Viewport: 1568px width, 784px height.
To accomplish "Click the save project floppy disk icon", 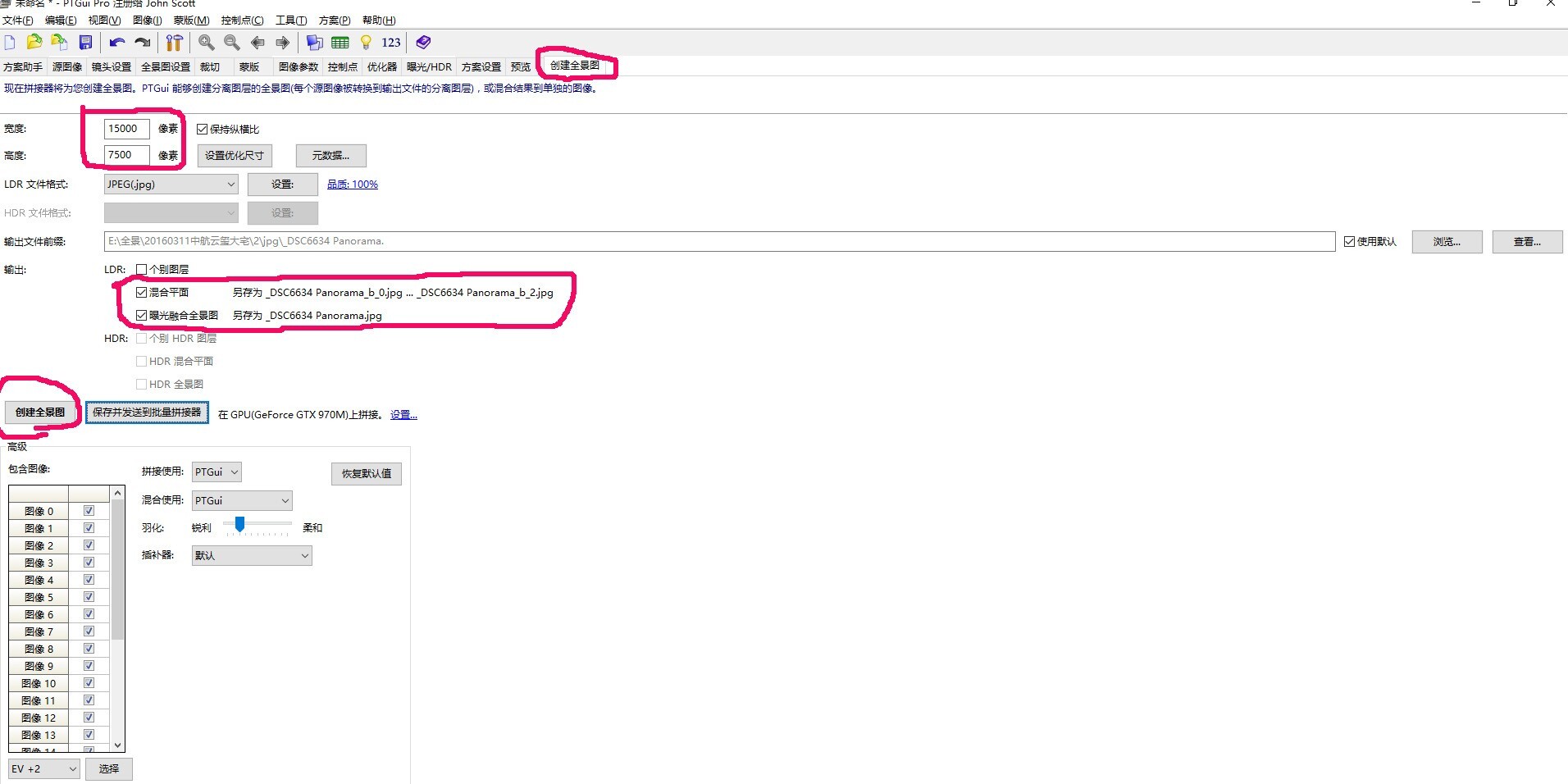I will pos(85,43).
